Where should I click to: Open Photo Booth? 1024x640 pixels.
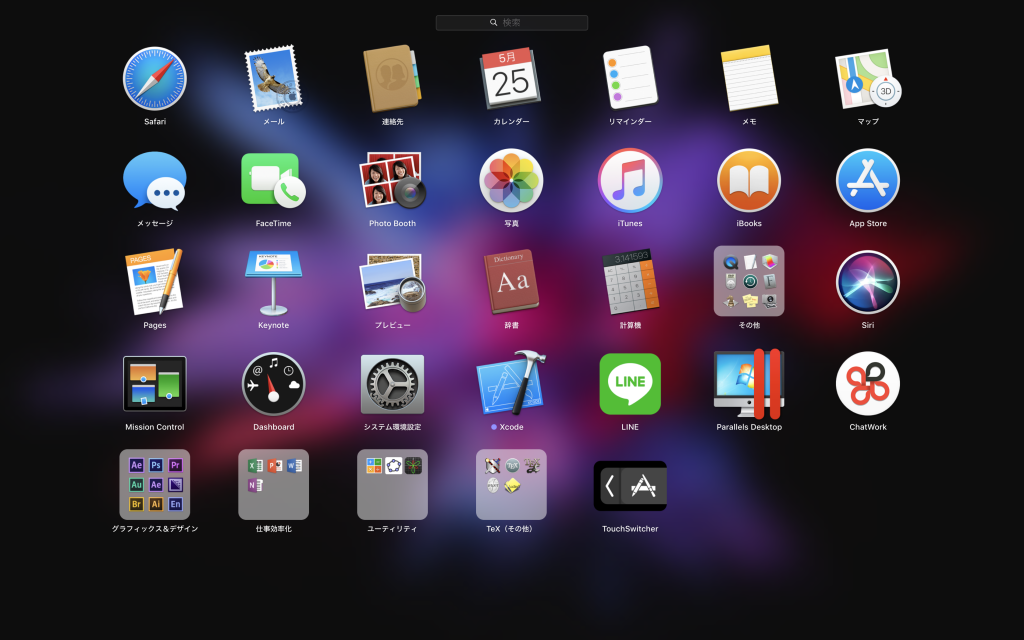pos(392,180)
